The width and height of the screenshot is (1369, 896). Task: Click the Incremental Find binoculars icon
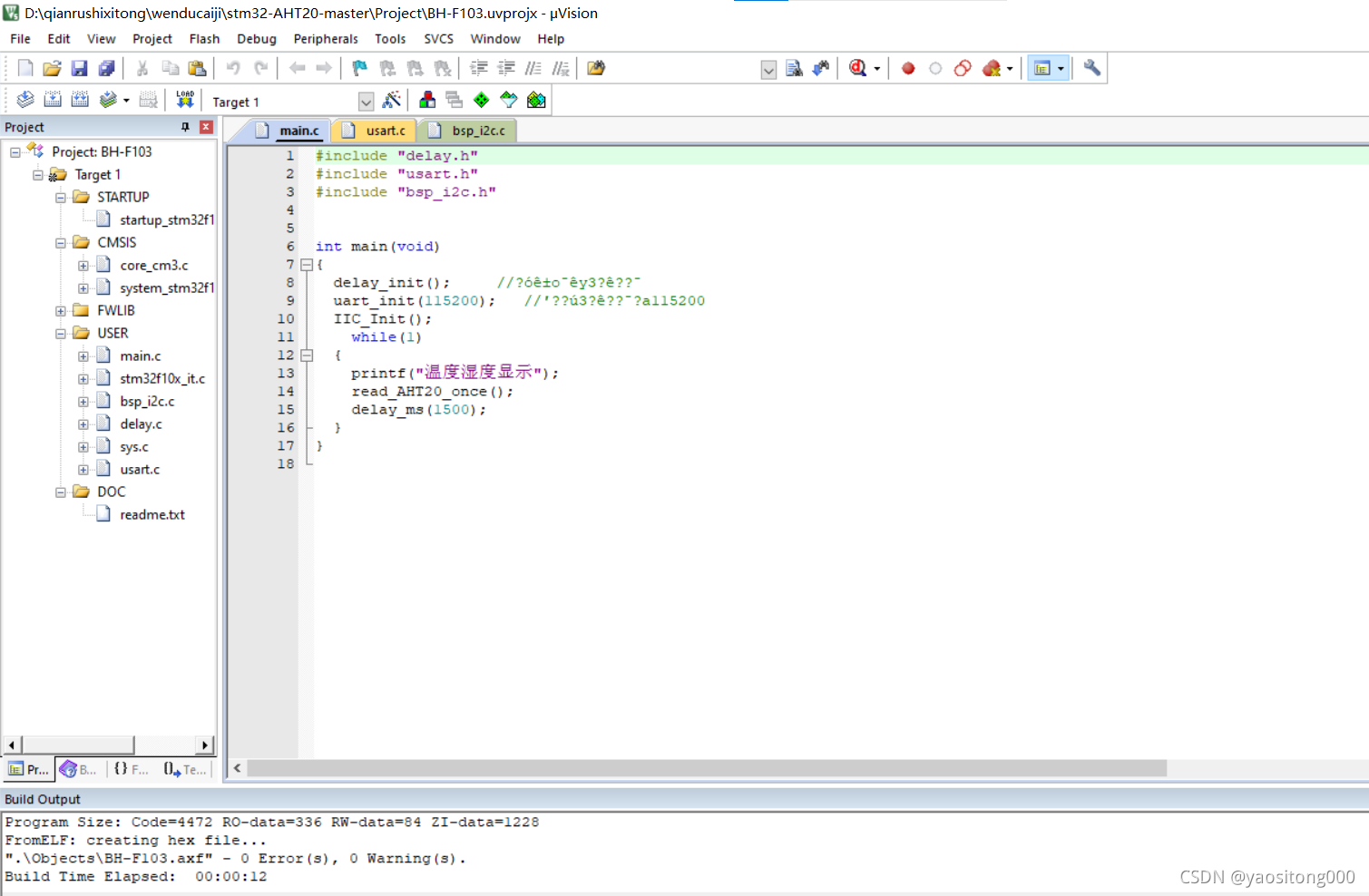pos(821,68)
